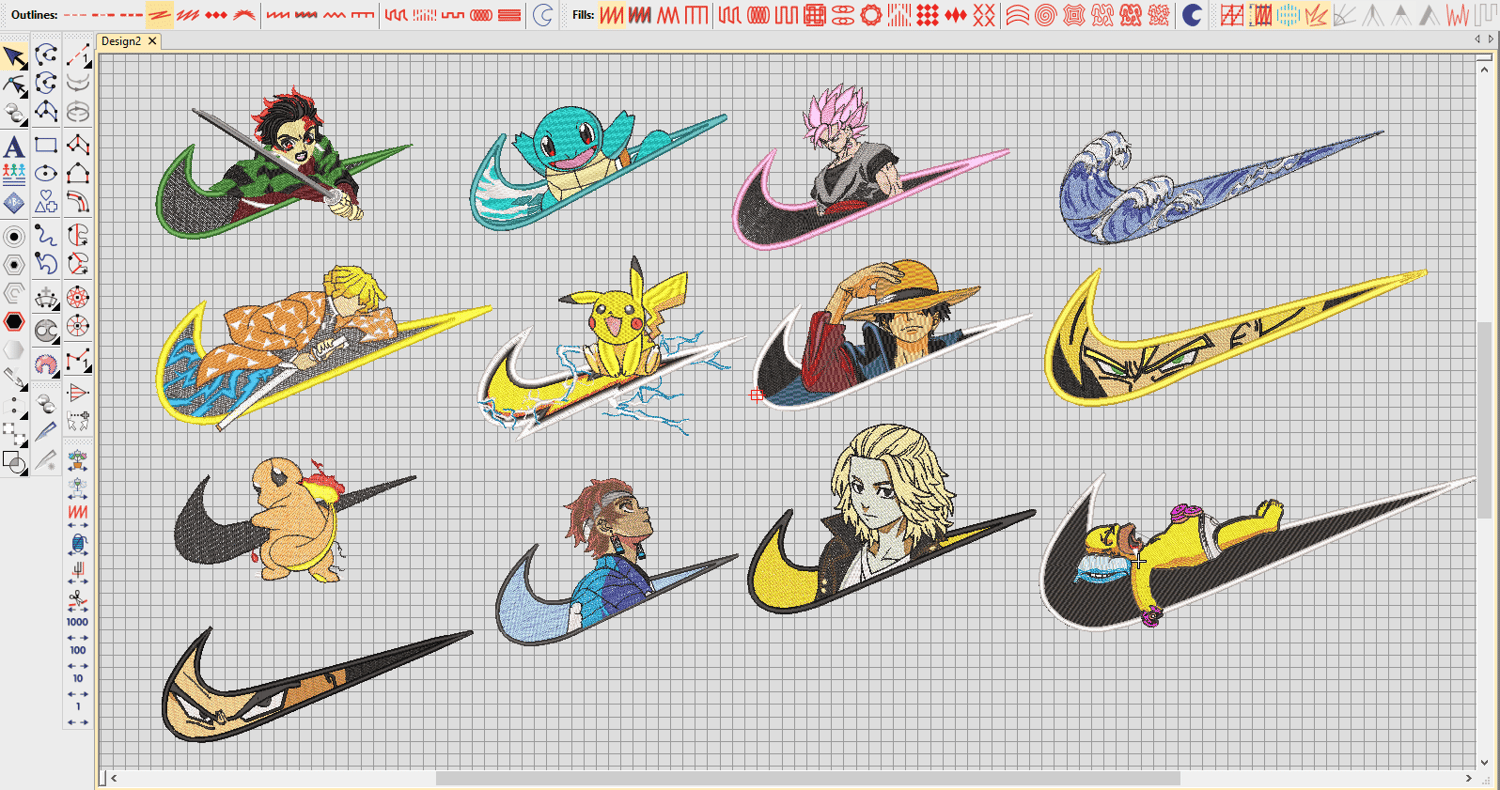Click the vertical scrollbar down arrow
This screenshot has height=790, width=1500.
[x=1484, y=763]
